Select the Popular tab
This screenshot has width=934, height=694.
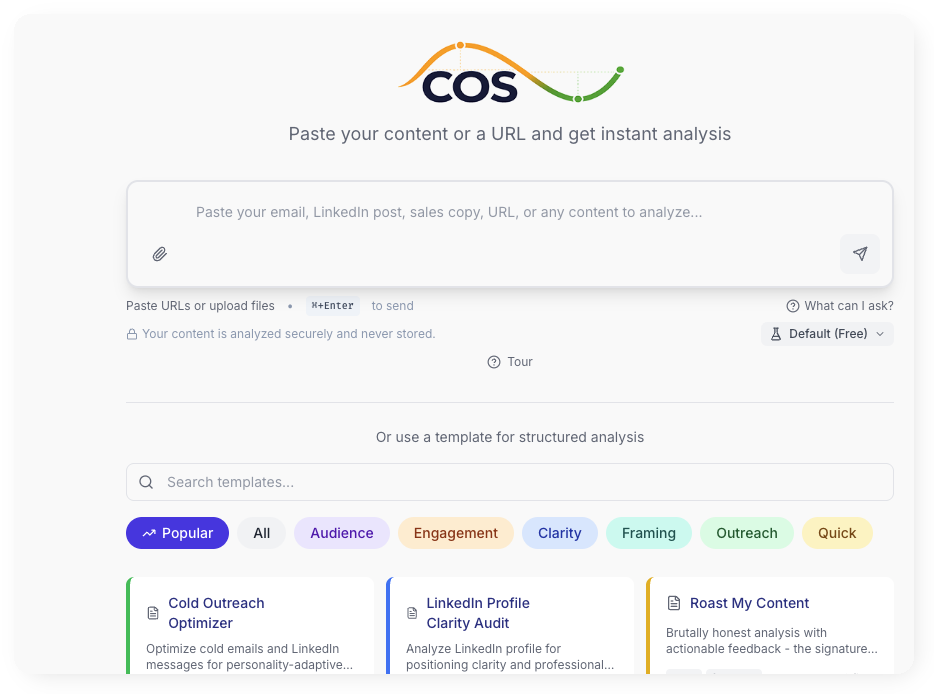[177, 533]
